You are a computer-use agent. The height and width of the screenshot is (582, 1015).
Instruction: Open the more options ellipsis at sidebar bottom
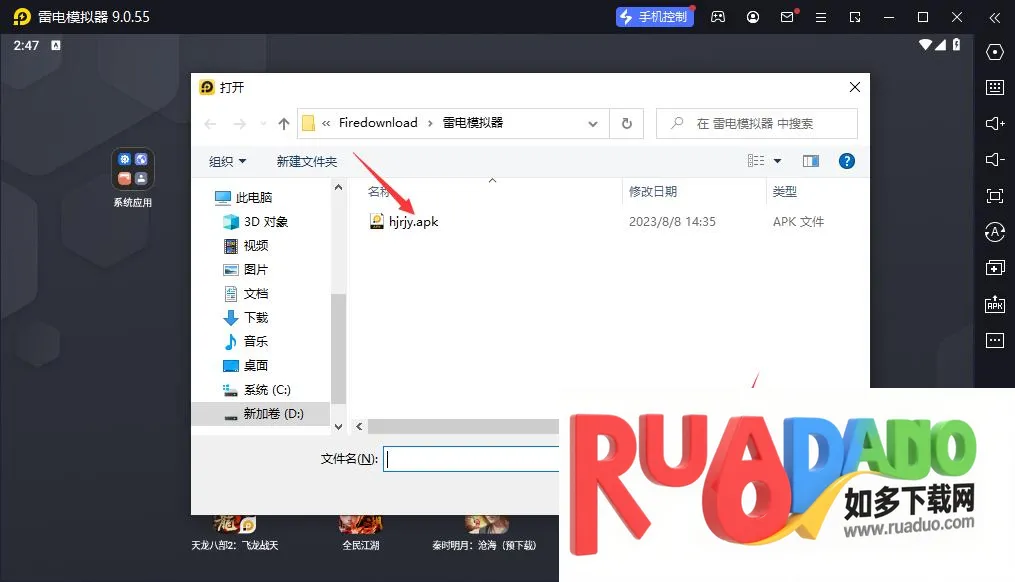994,340
